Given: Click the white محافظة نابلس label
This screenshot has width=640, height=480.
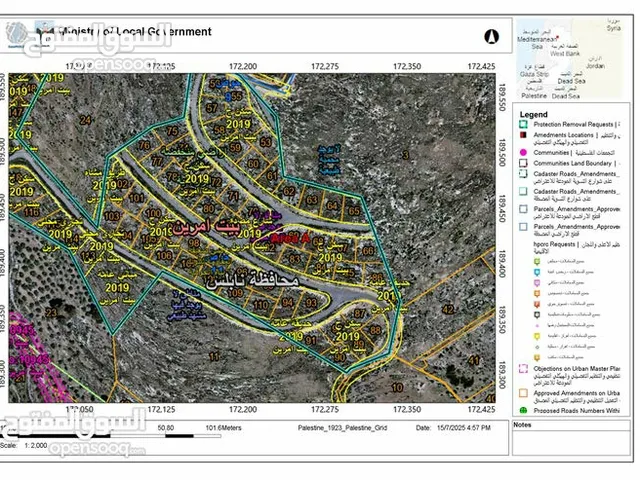Looking at the screenshot, I should tap(252, 281).
